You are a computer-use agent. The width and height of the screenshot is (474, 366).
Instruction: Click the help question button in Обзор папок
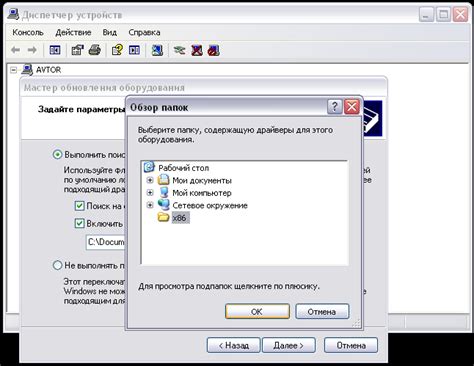click(x=335, y=107)
